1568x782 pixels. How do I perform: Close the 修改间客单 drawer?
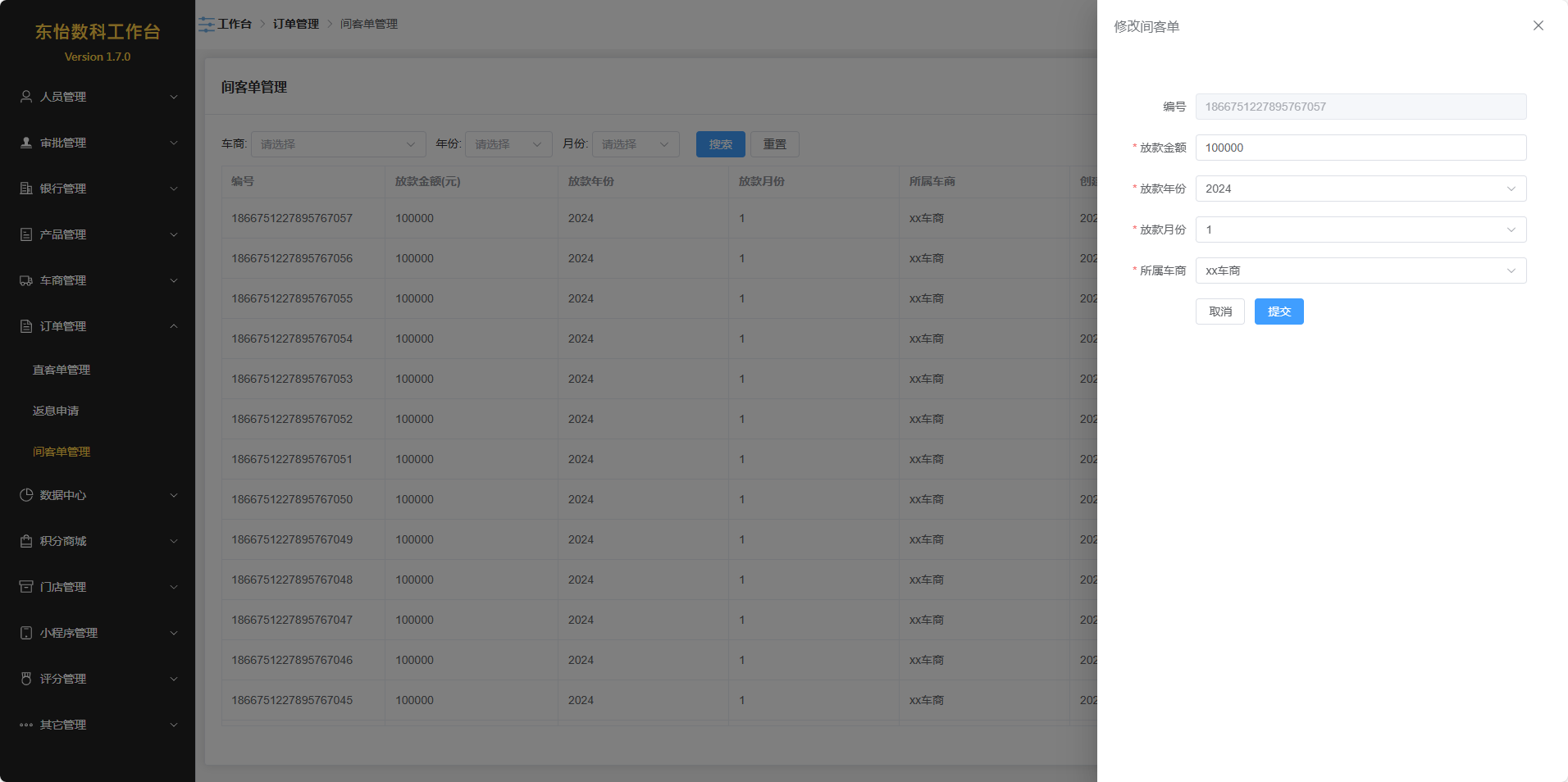(1538, 25)
